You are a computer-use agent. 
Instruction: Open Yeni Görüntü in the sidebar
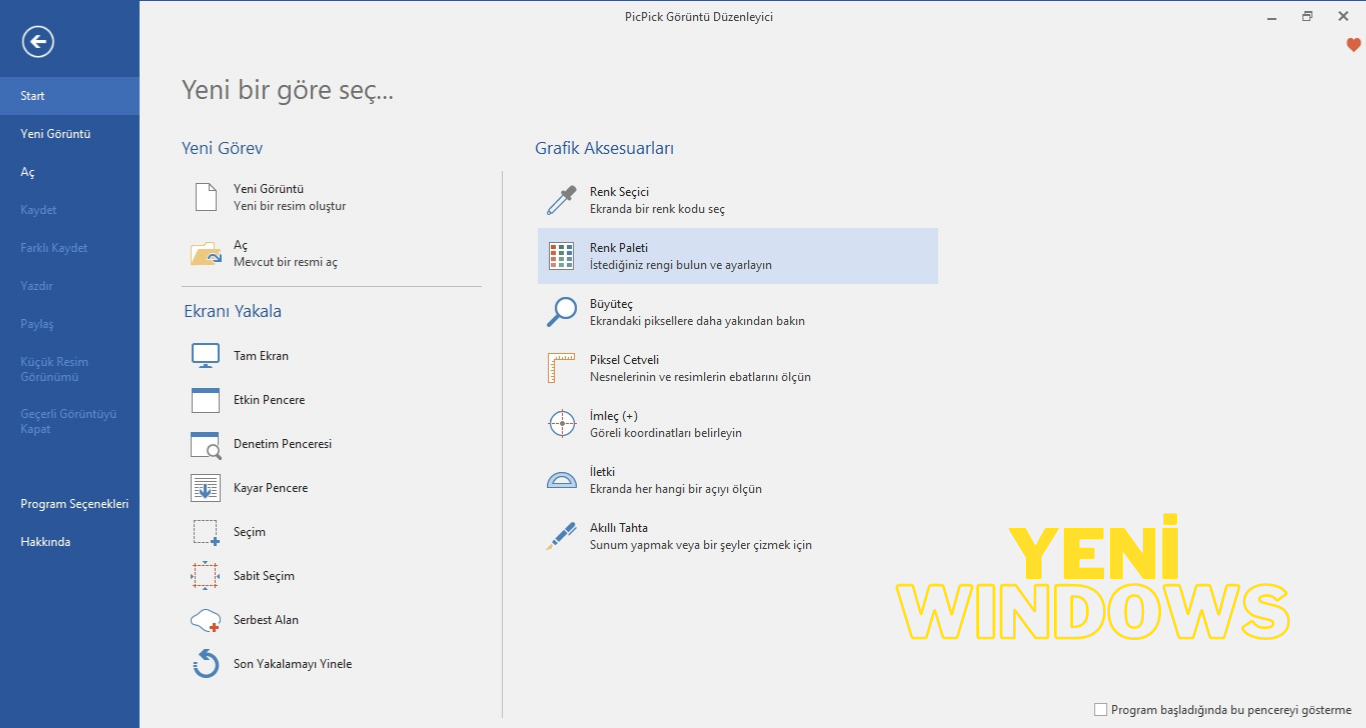tap(70, 134)
